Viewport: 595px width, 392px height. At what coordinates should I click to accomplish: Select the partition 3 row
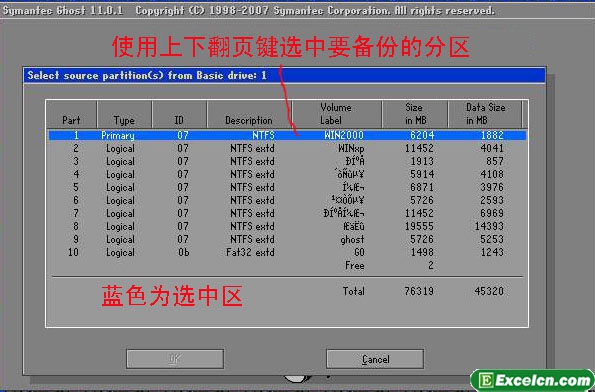[287, 161]
